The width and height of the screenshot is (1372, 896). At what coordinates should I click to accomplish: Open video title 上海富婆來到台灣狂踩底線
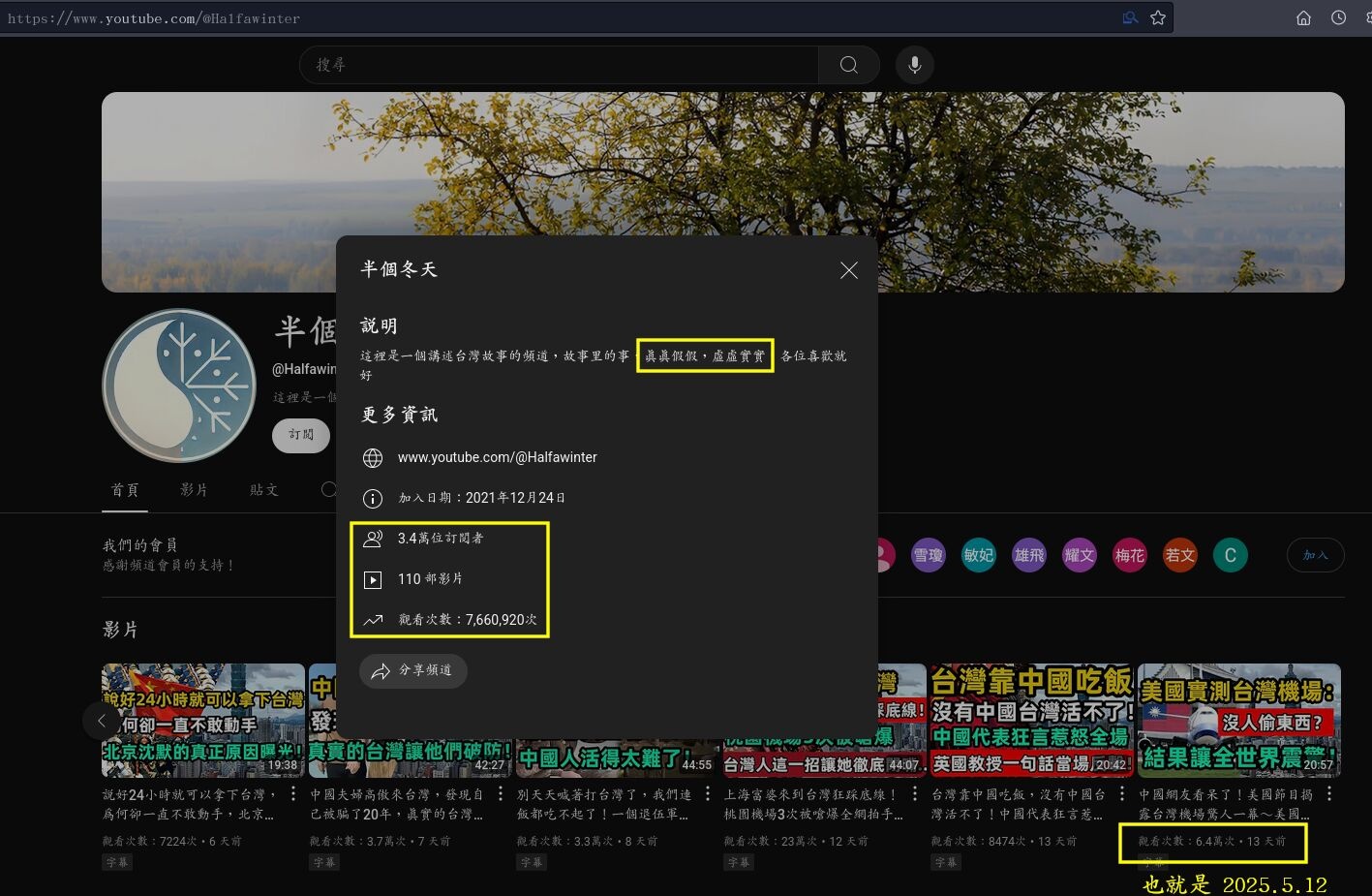813,804
